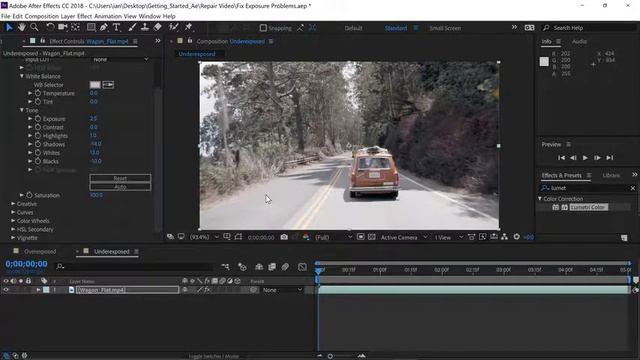Select the Pan Behind anchor point tool
Viewport: 640px width, 360px height.
click(x=76, y=27)
